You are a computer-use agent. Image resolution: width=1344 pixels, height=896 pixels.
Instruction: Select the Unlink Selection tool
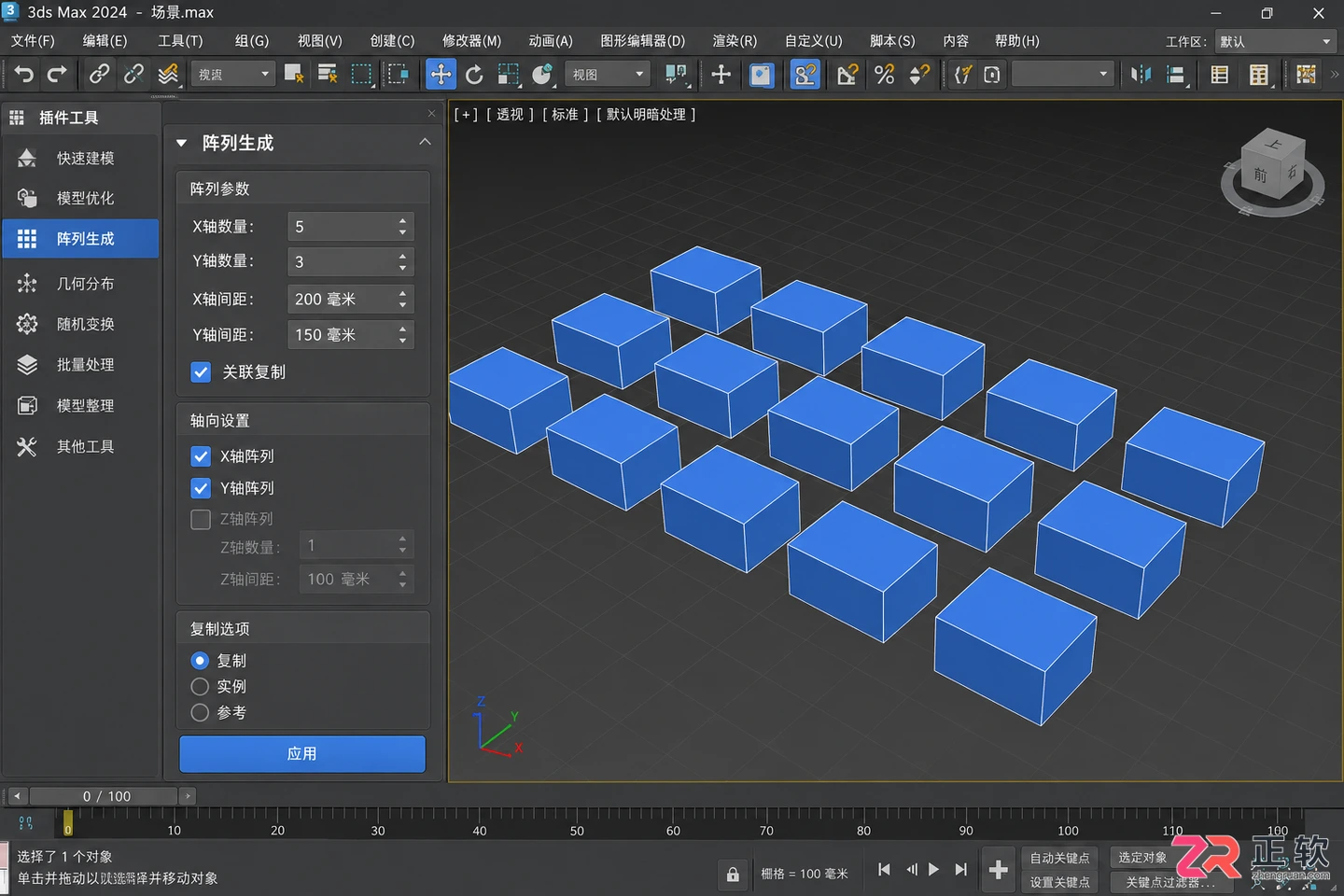pyautogui.click(x=133, y=74)
